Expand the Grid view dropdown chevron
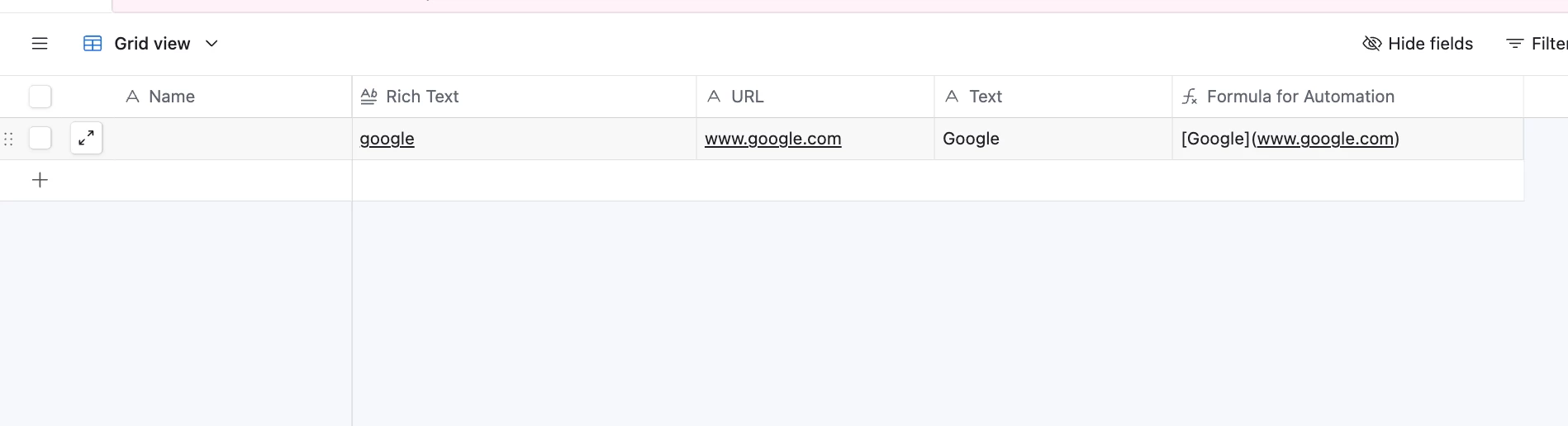This screenshot has height=426, width=1568. click(211, 44)
